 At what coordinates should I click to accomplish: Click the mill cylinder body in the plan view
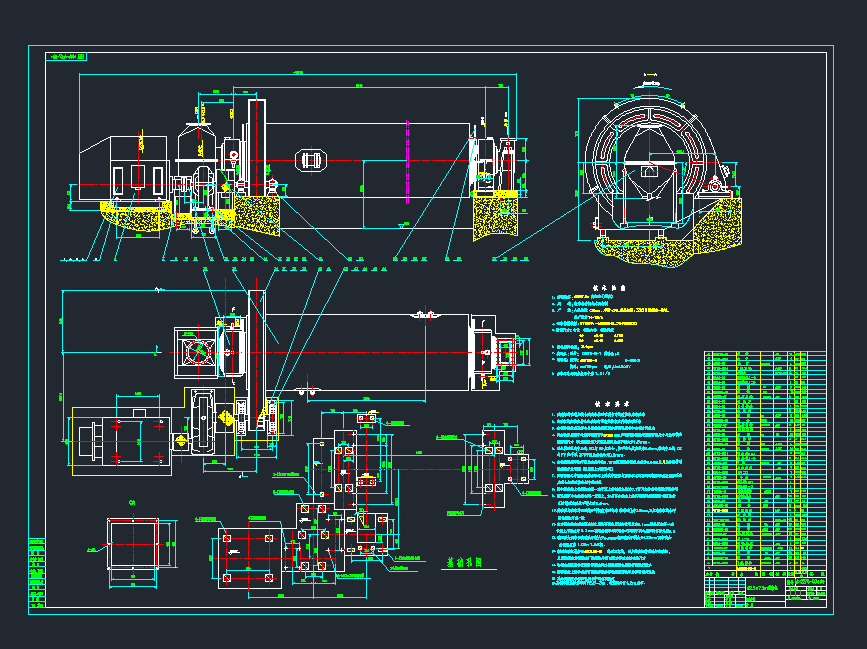click(370, 348)
